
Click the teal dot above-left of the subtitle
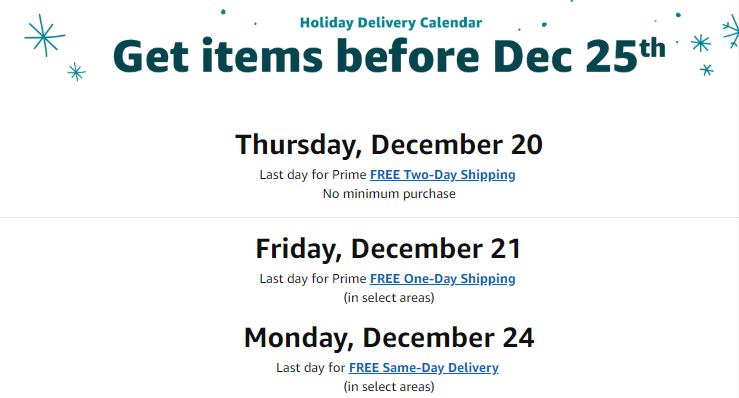click(x=223, y=11)
